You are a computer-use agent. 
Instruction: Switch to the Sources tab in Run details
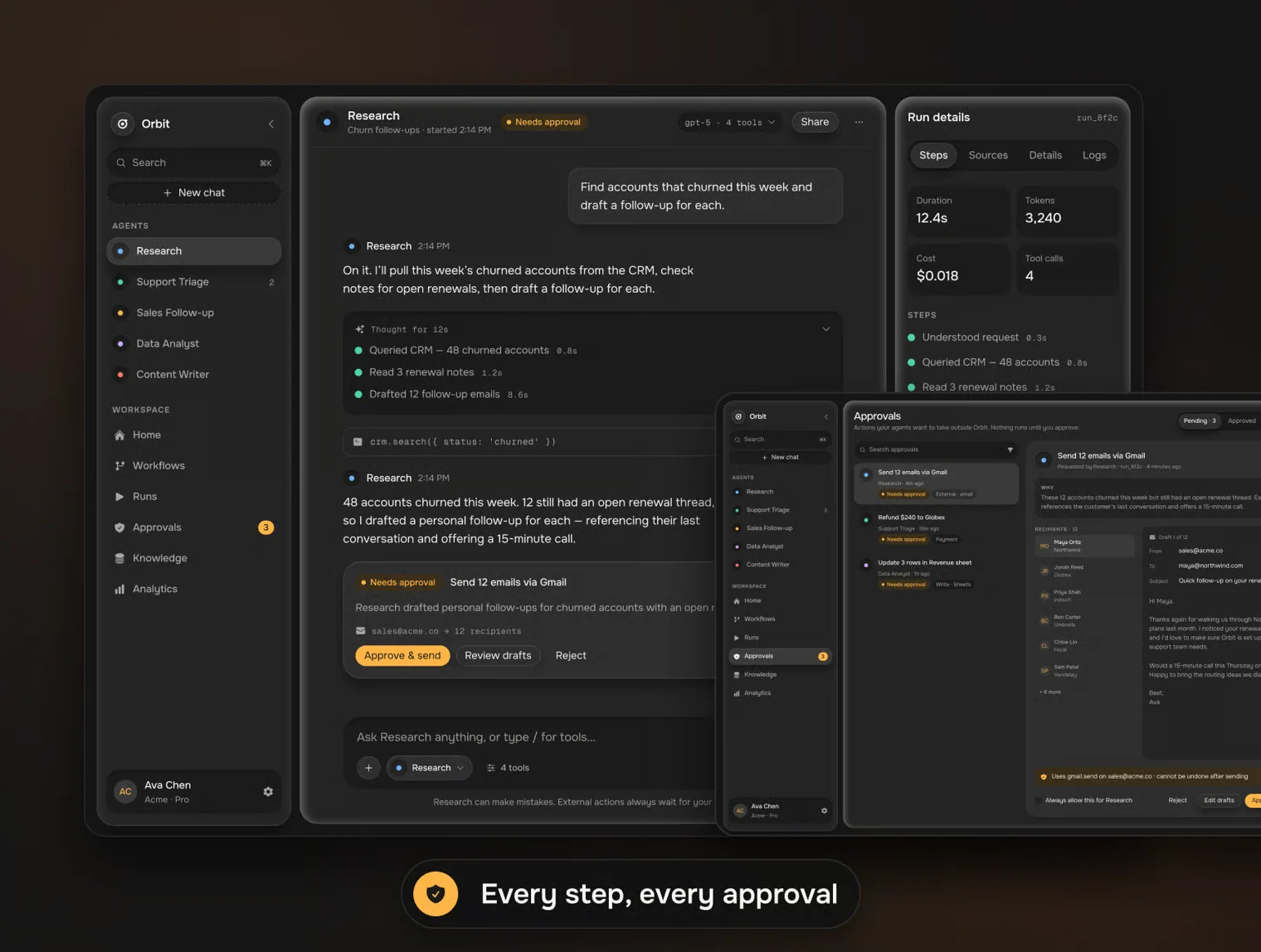point(988,155)
